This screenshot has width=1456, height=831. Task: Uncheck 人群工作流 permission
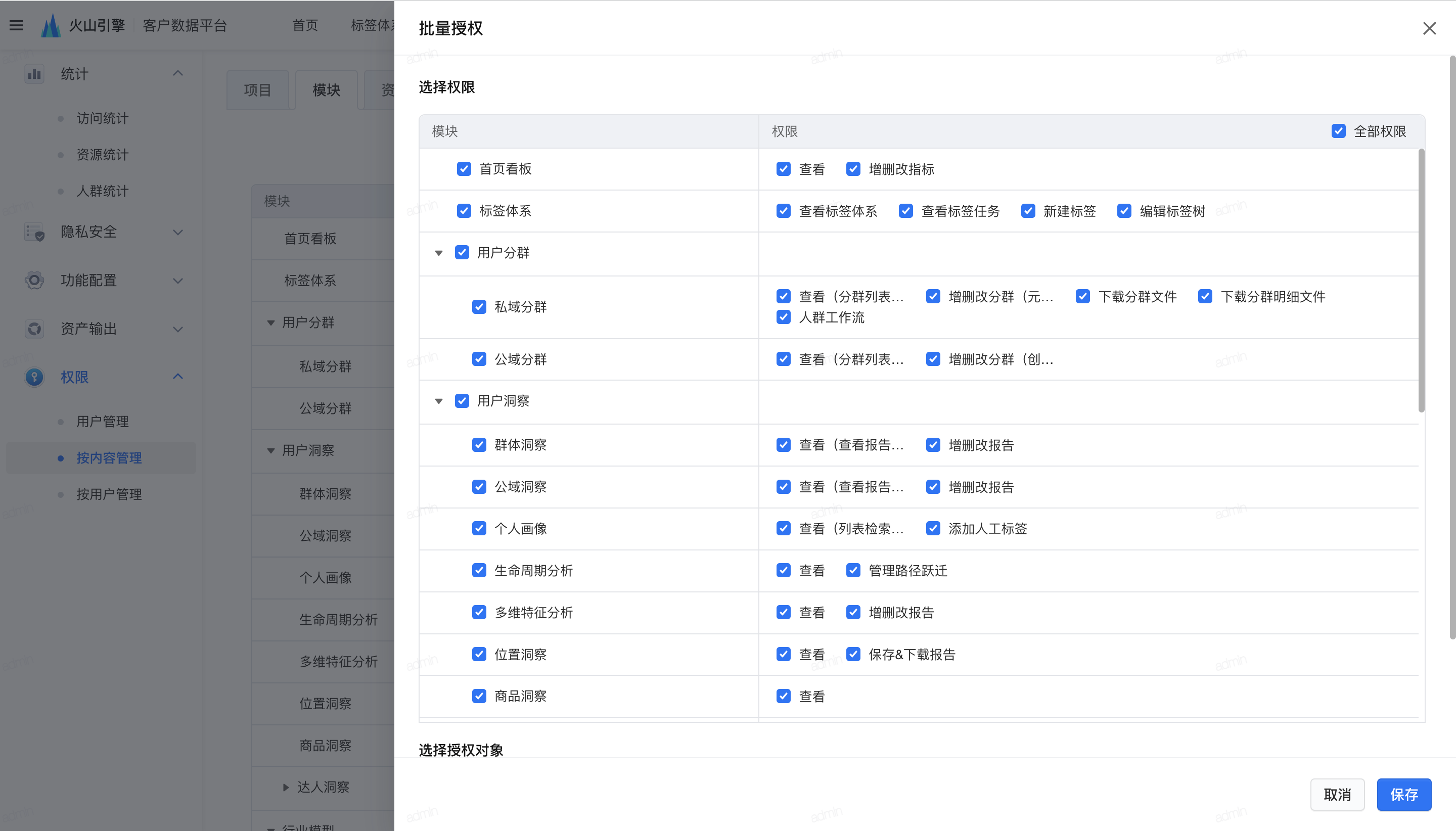pos(784,317)
